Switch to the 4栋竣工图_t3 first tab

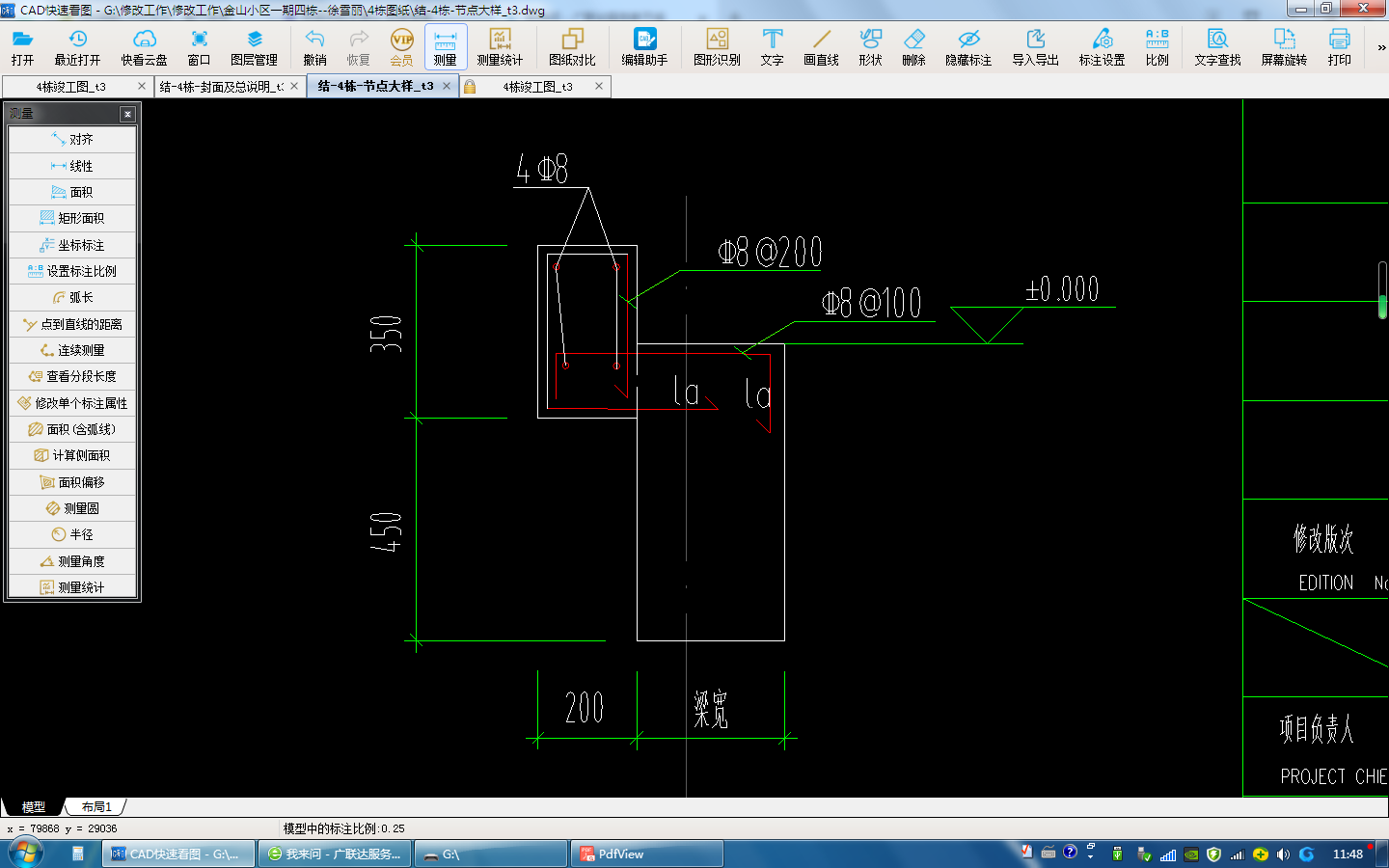pyautogui.click(x=71, y=87)
